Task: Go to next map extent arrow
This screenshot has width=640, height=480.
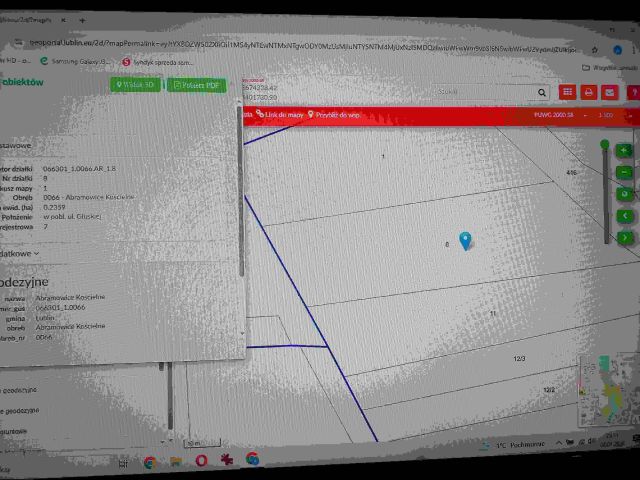Action: (x=625, y=237)
